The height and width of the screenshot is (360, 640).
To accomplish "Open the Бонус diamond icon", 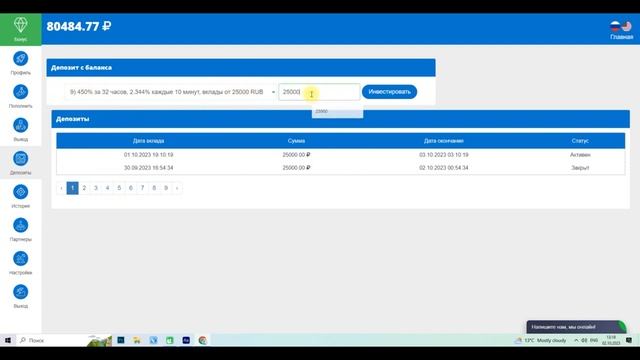I will point(20,26).
